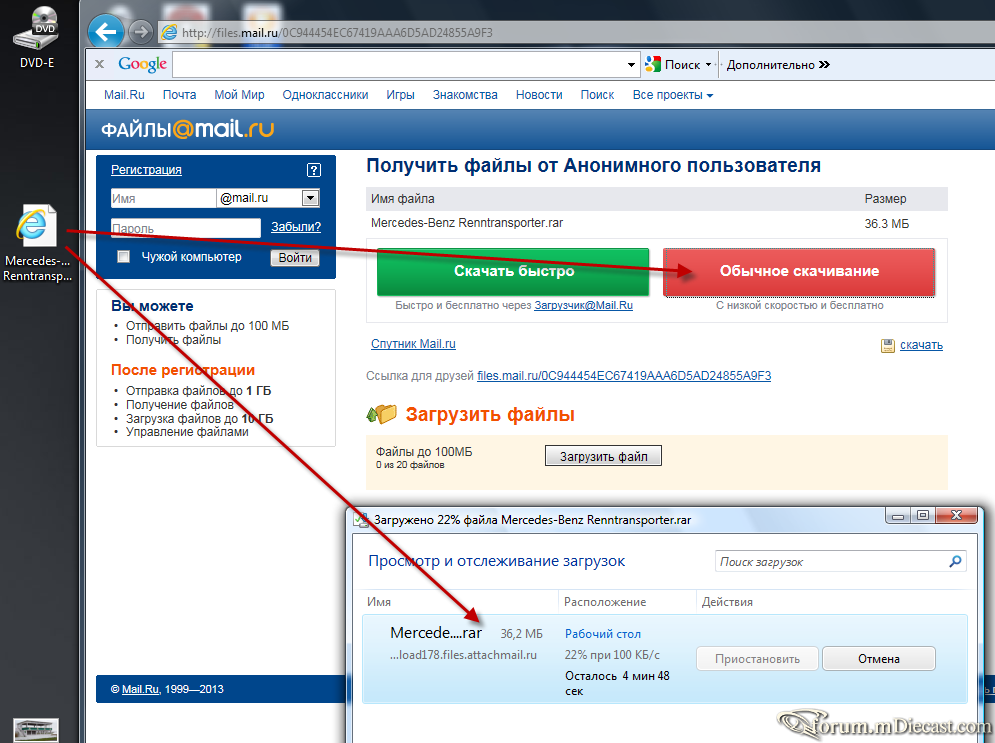This screenshot has width=995, height=743.
Task: Click the Поиск button in Google toolbar
Action: [x=673, y=65]
